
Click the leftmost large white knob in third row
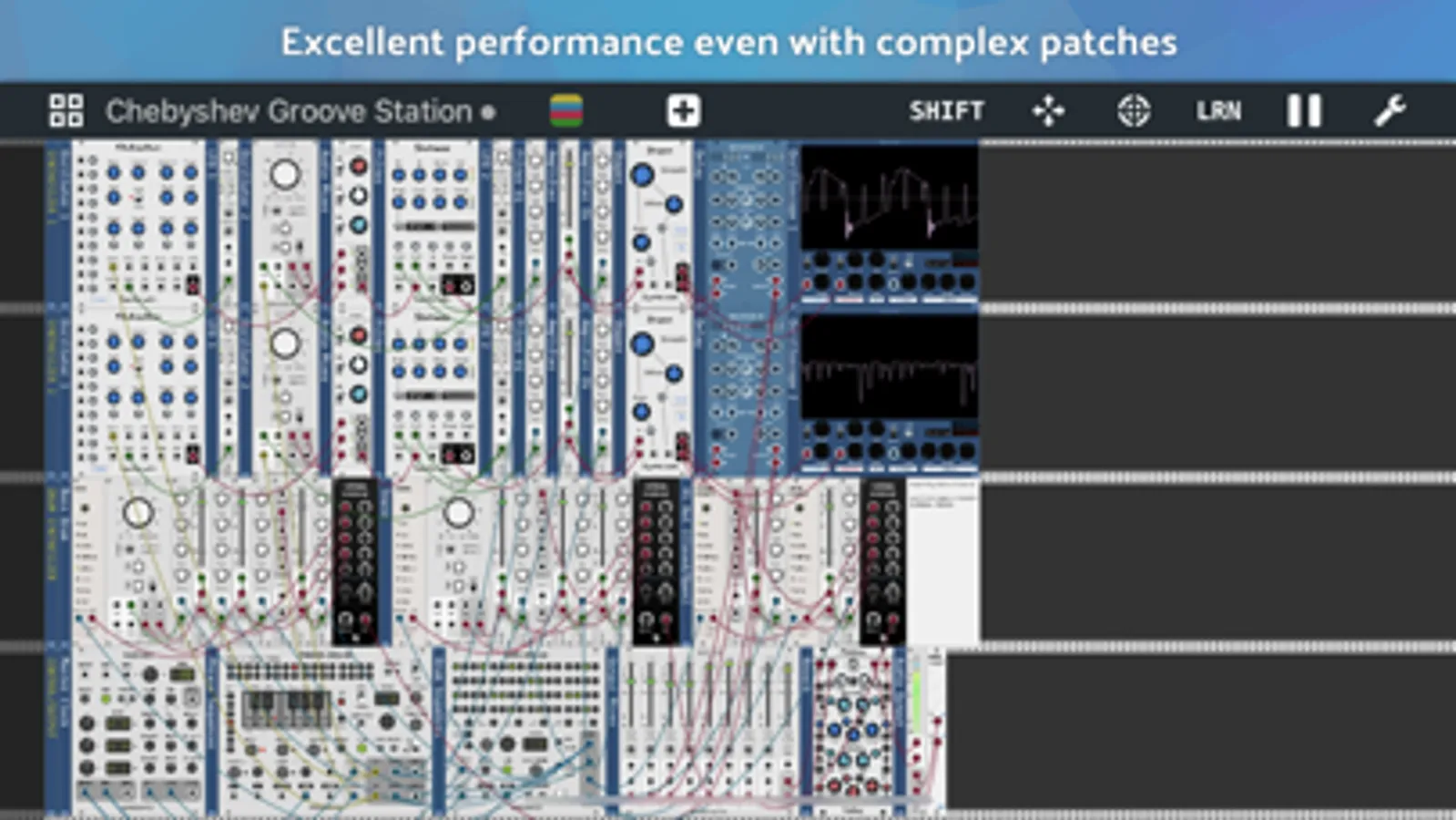click(137, 513)
